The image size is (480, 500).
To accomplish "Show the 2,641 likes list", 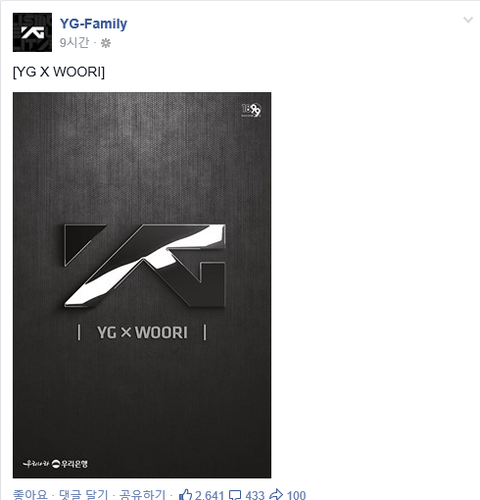I will (209, 495).
